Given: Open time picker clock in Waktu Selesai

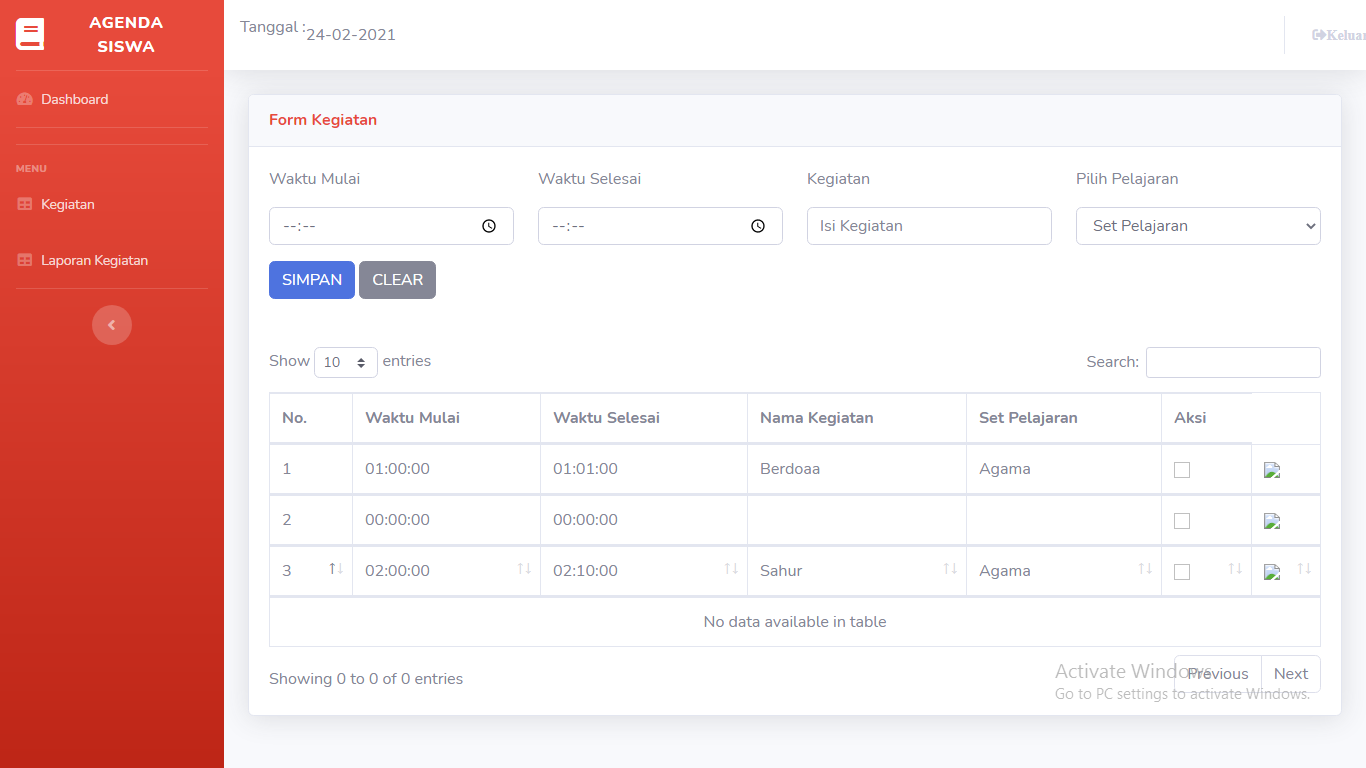Looking at the screenshot, I should tap(758, 226).
